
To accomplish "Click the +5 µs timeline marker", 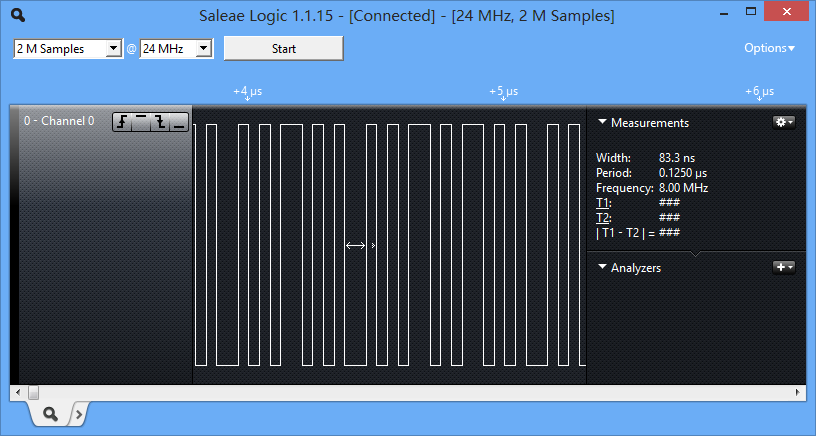I will click(x=503, y=92).
